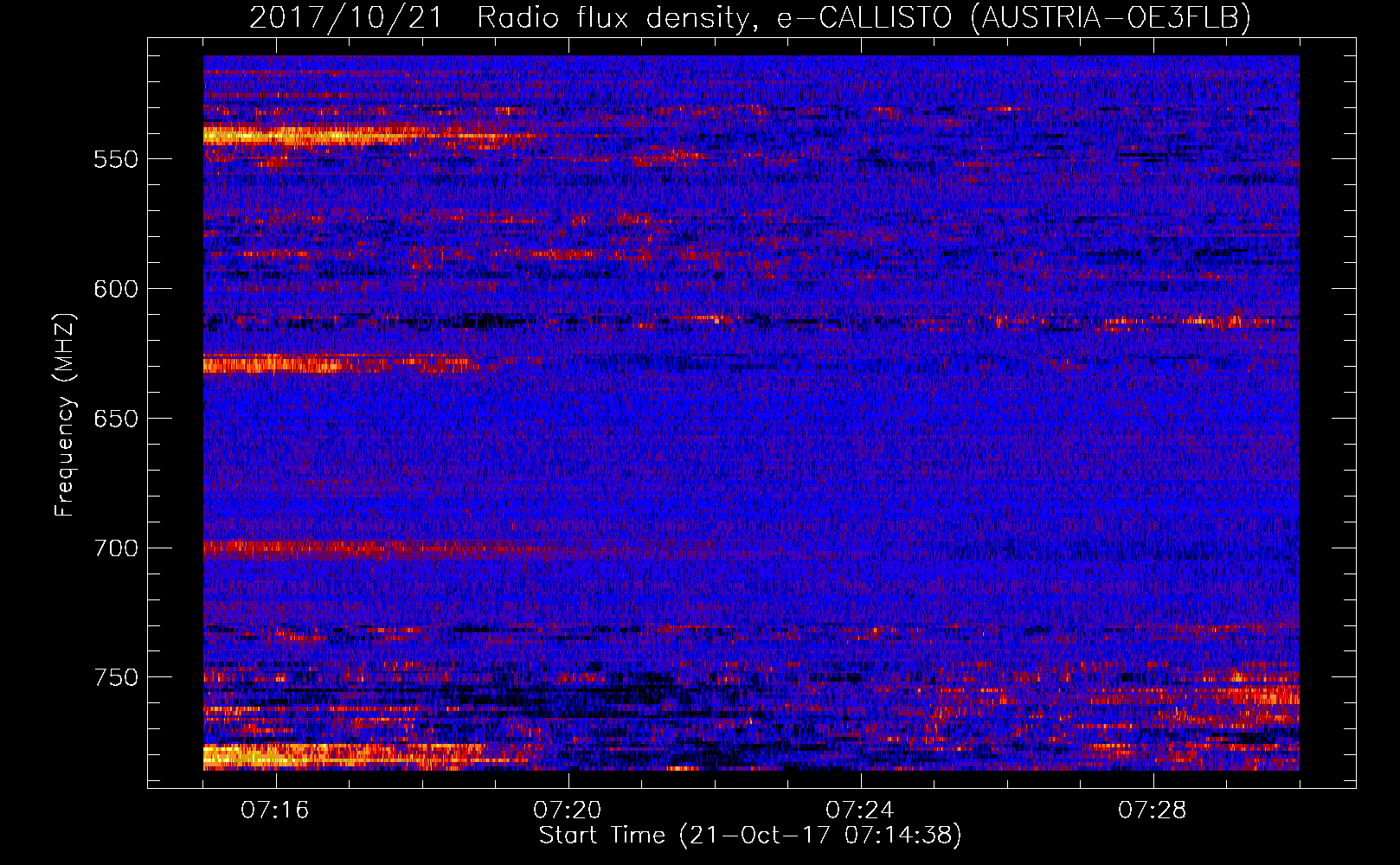Click the station name '(AUSTRIA-OE3FLB)'
The height and width of the screenshot is (865, 1400).
1111,17
